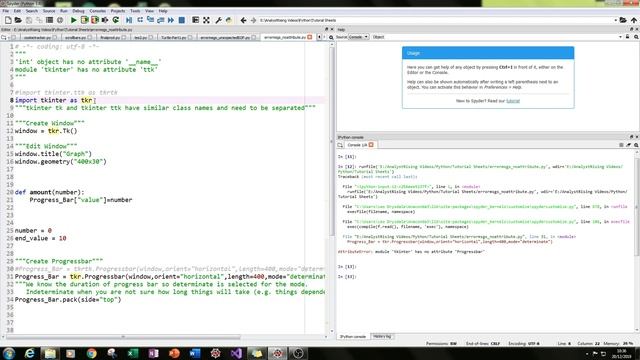Run cell and advance toolbar icon

(x=95, y=20)
